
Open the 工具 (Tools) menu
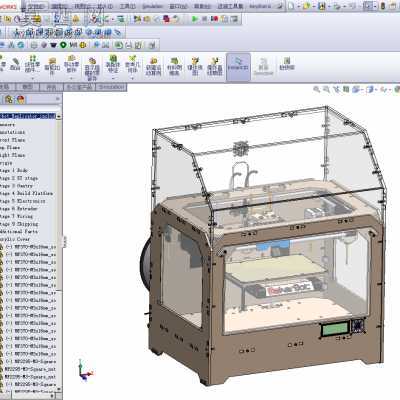tap(127, 6)
